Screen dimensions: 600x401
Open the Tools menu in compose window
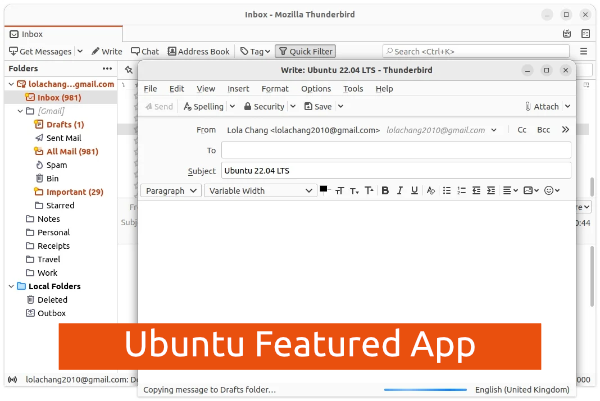(x=353, y=89)
